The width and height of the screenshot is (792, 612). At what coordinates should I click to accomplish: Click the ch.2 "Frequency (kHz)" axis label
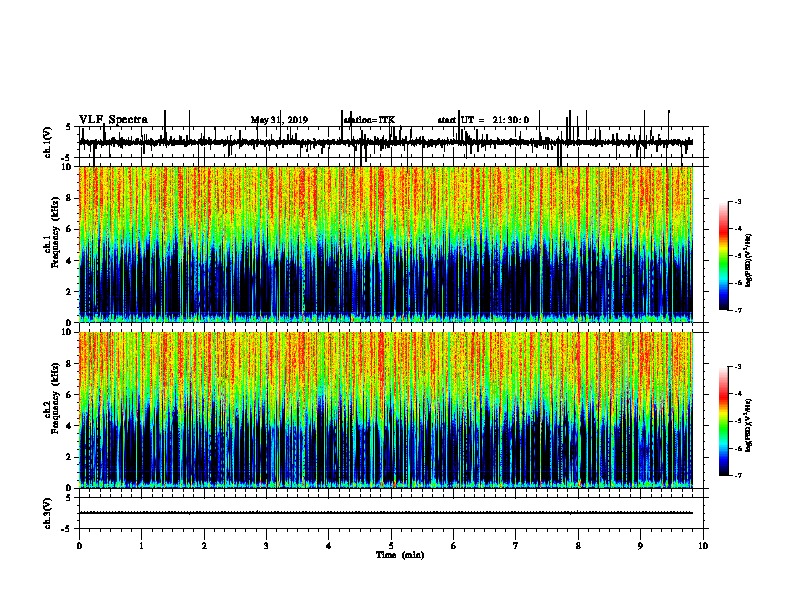pyautogui.click(x=55, y=398)
